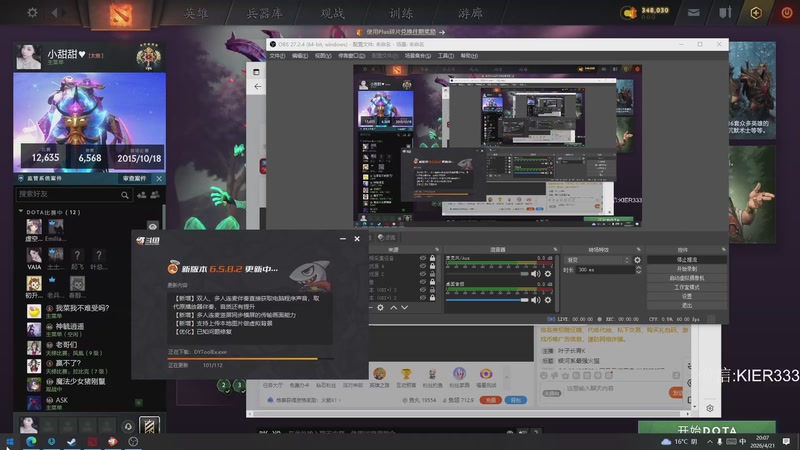Click the 348,030 shards coin icon
This screenshot has height=450, width=800.
[629, 13]
